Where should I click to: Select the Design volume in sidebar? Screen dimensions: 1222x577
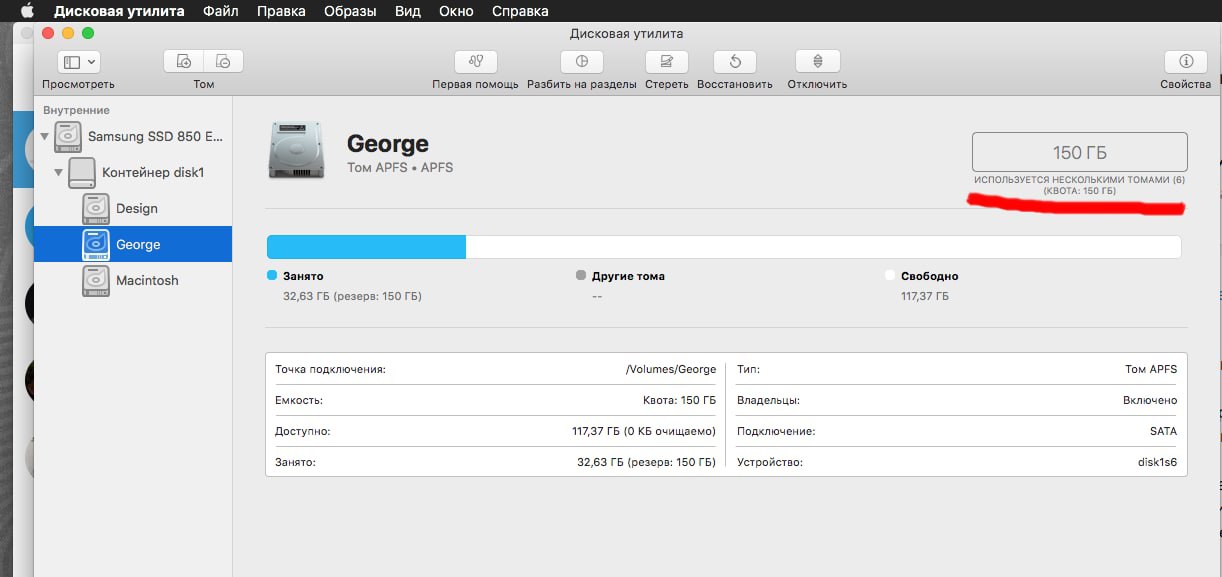point(133,208)
